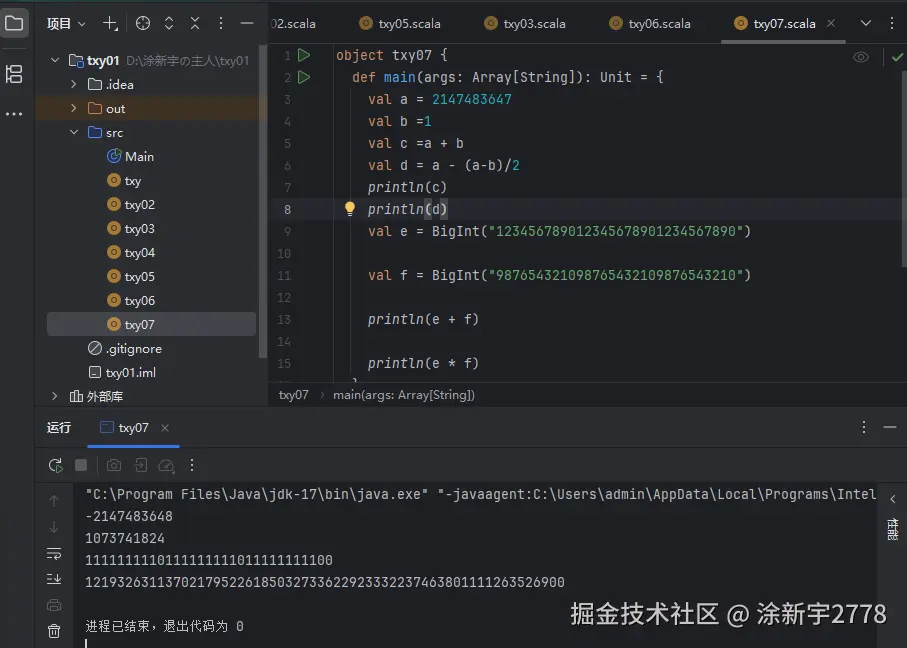Switch to the txy03.scala tab
Viewport: 907px width, 648px height.
525,24
